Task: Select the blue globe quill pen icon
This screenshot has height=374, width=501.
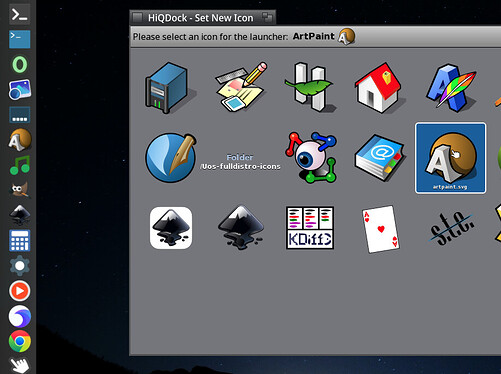Action: tap(171, 158)
